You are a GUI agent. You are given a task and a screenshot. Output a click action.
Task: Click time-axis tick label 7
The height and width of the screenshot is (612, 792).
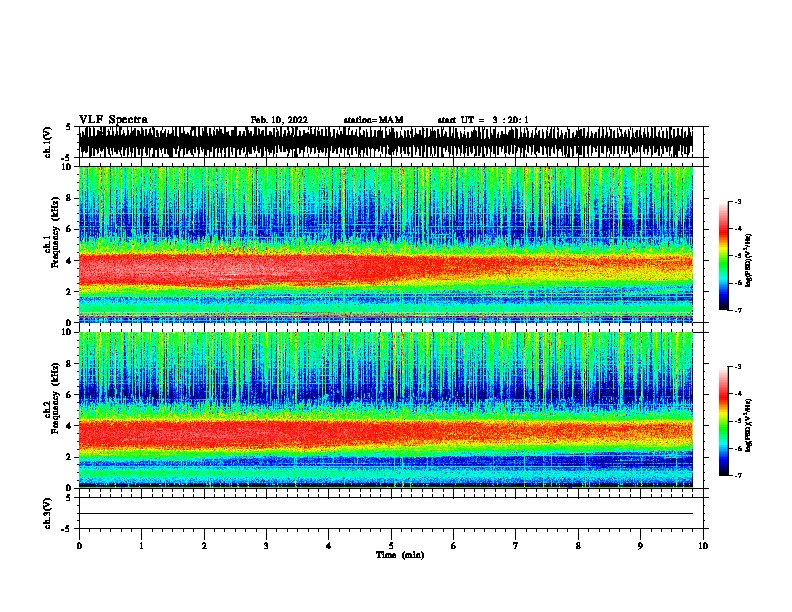(x=516, y=545)
